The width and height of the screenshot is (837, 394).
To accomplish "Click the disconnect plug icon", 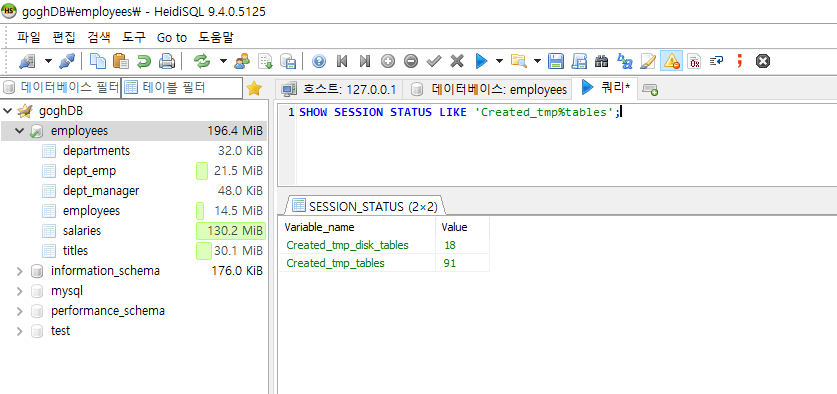I will (67, 61).
